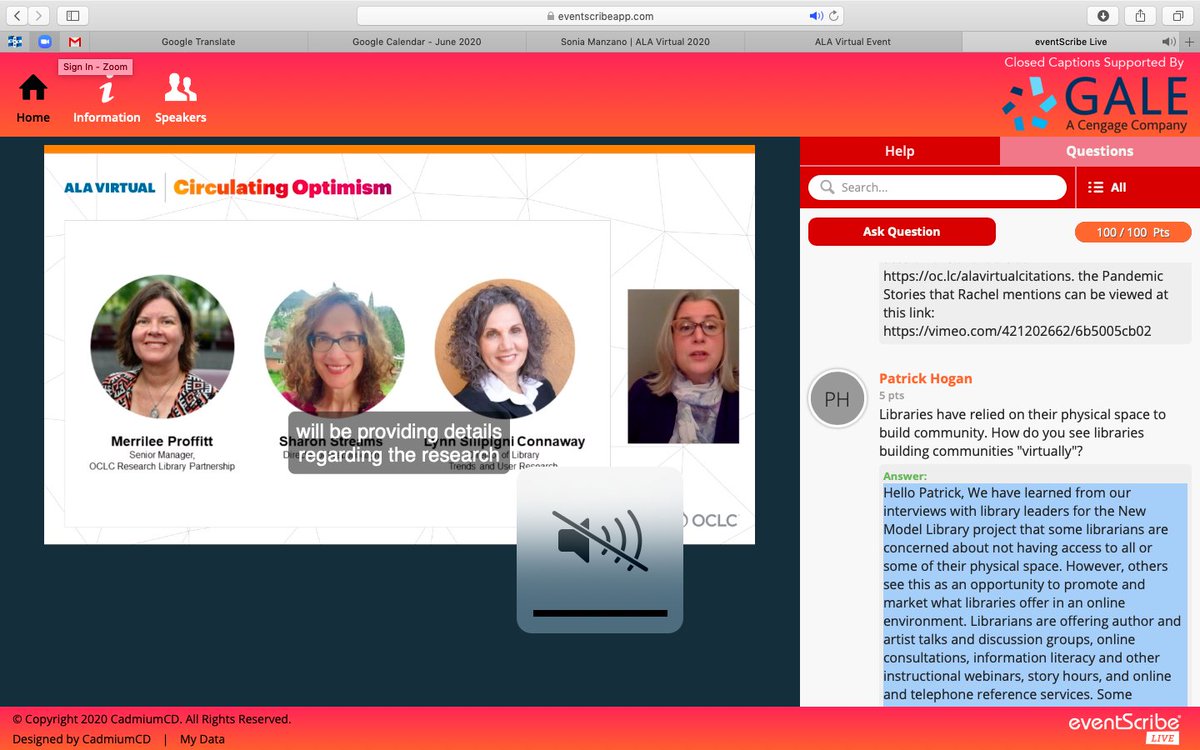The height and width of the screenshot is (750, 1200).
Task: Open the Gmail pinned tab
Action: (75, 42)
